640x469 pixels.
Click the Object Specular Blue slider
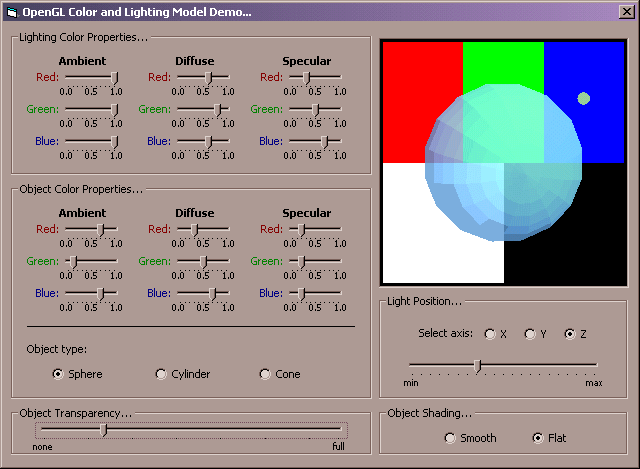300,293
